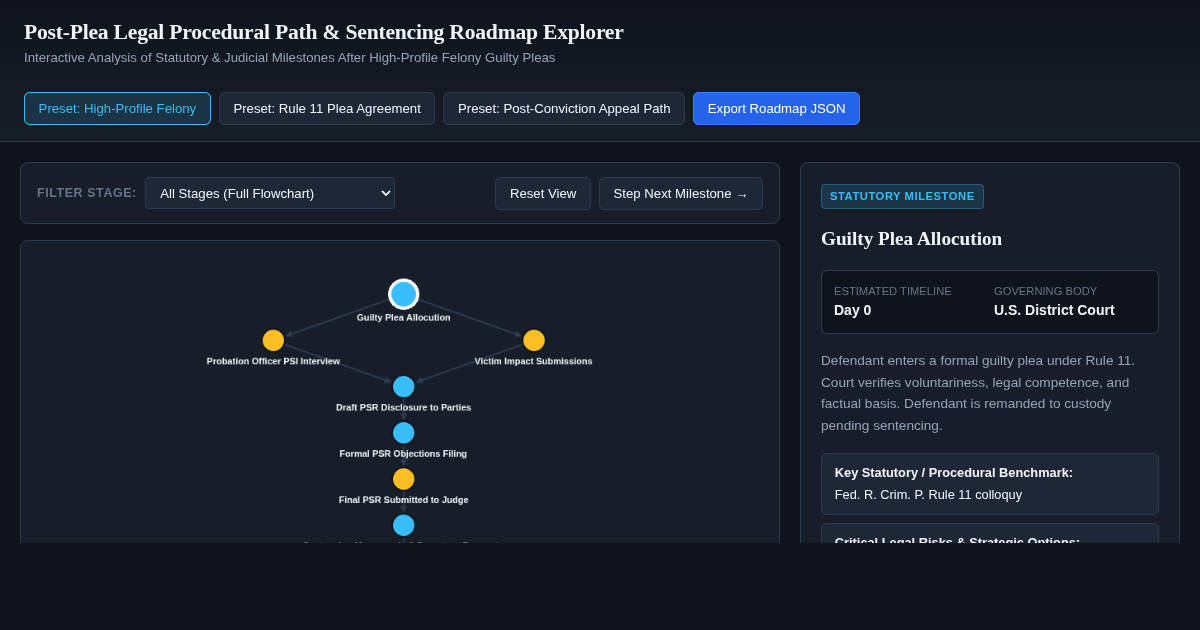Click the 'Governing Body' label
The width and height of the screenshot is (1200, 630).
point(1045,291)
